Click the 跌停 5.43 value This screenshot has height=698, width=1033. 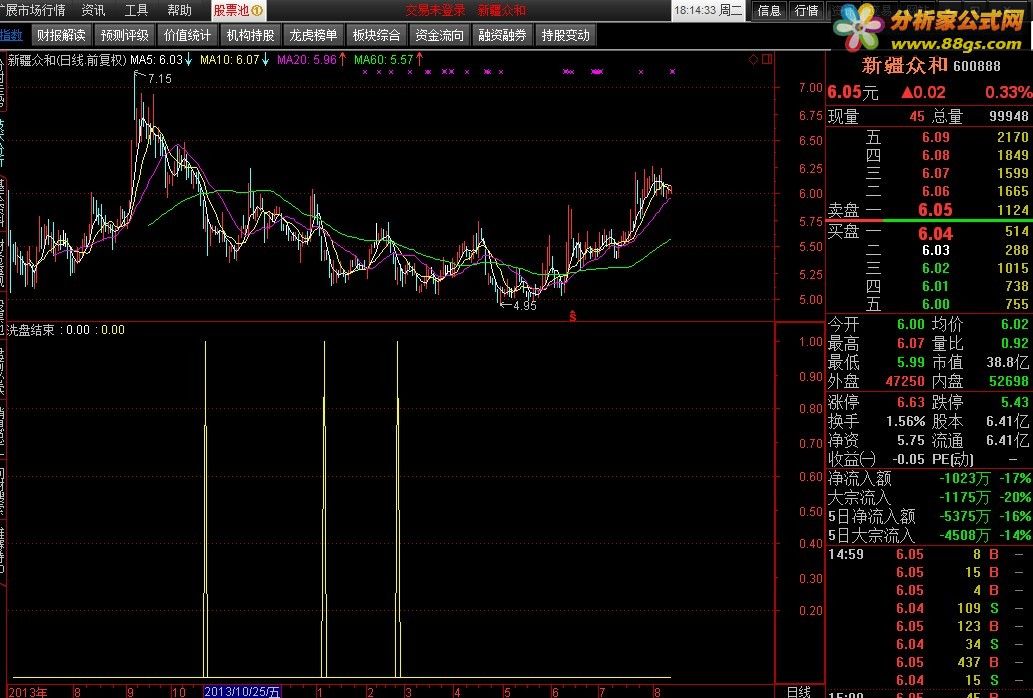(1015, 402)
